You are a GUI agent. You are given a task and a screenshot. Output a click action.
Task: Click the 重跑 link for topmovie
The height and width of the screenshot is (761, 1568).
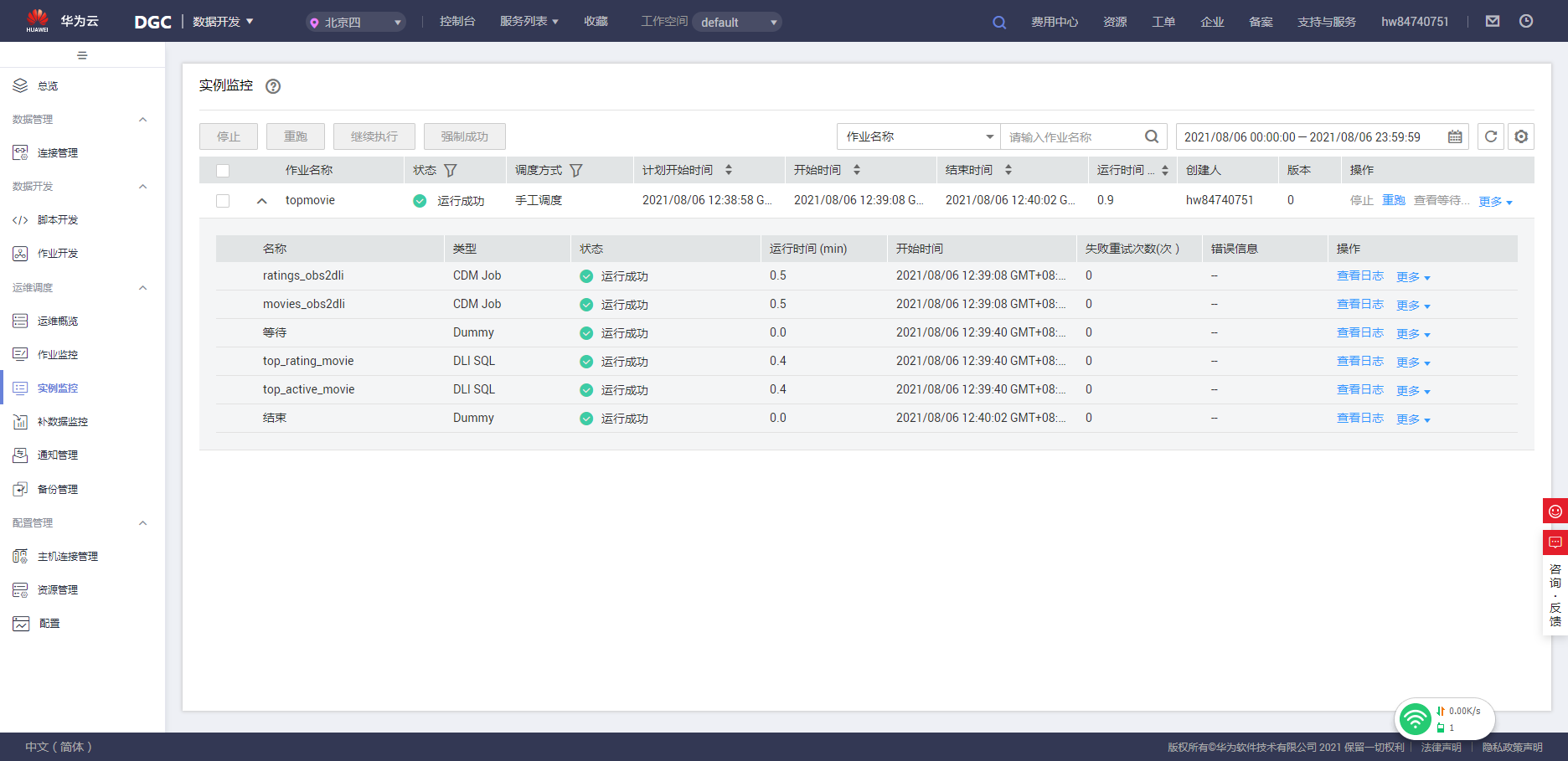point(1394,200)
